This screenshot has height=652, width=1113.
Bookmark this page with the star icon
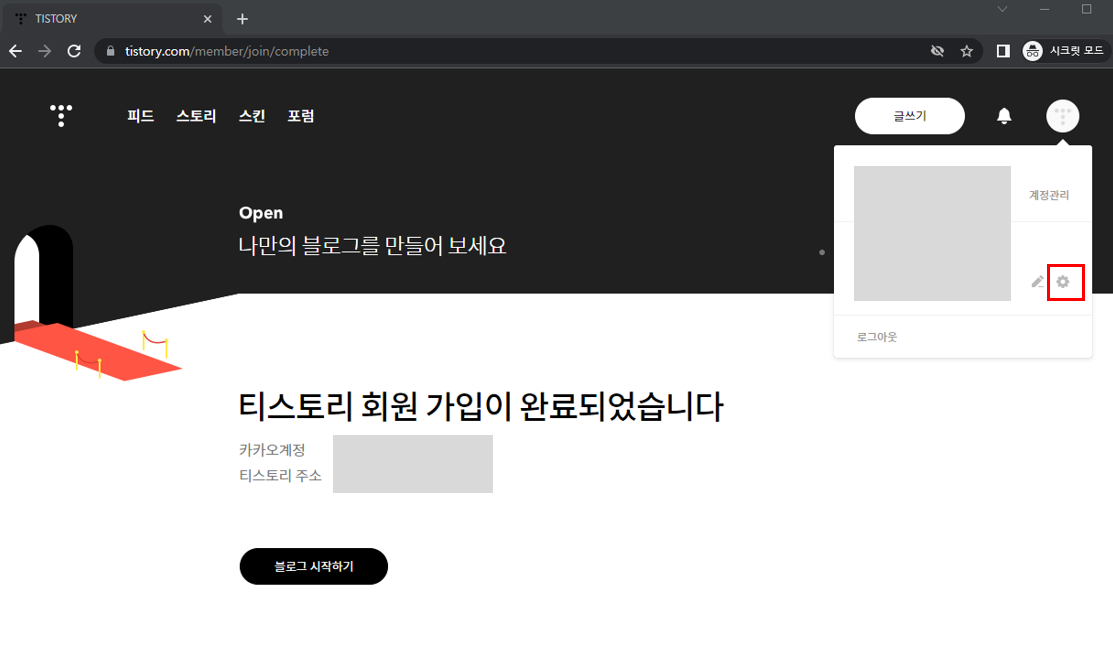click(x=966, y=51)
